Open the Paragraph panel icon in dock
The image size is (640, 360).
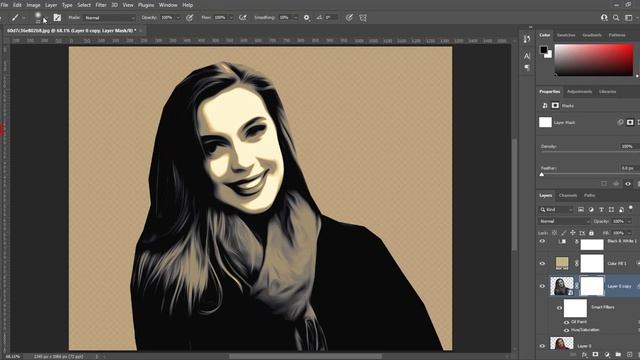(x=527, y=68)
